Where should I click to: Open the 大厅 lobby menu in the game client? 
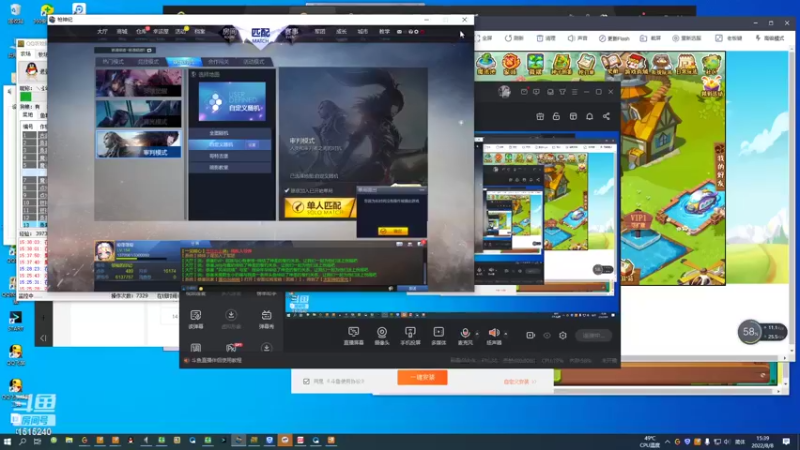coord(102,32)
